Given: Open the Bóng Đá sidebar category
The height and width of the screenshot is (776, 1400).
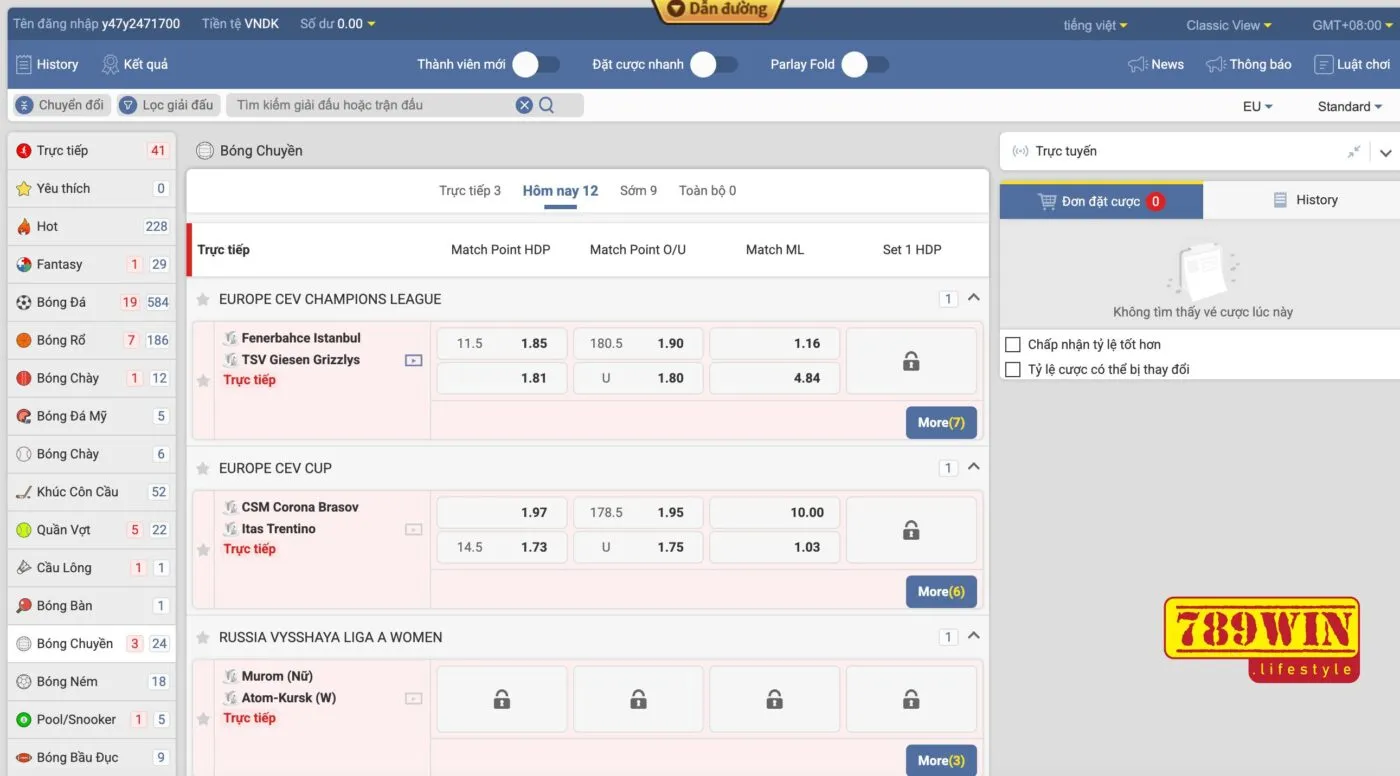Looking at the screenshot, I should (x=61, y=302).
